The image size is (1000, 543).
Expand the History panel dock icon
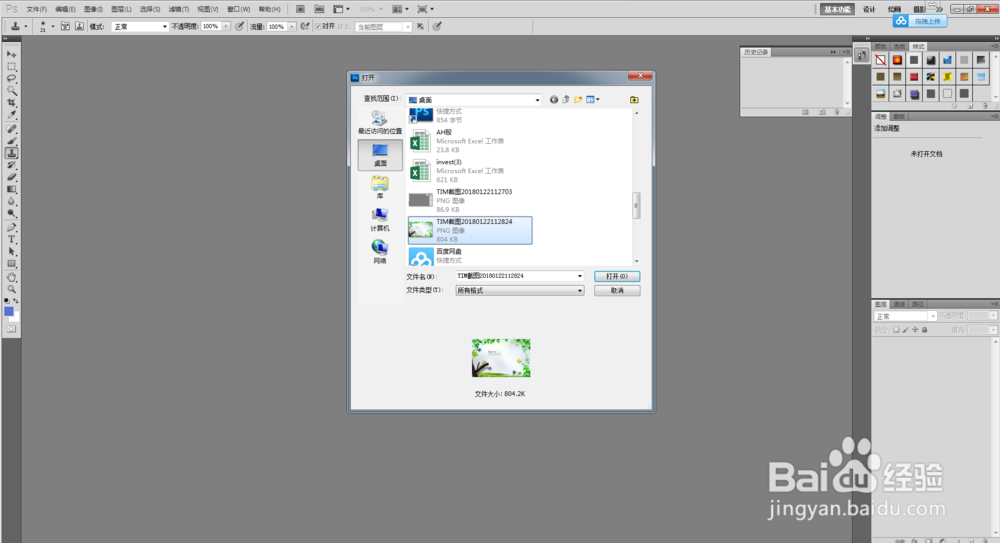point(862,56)
